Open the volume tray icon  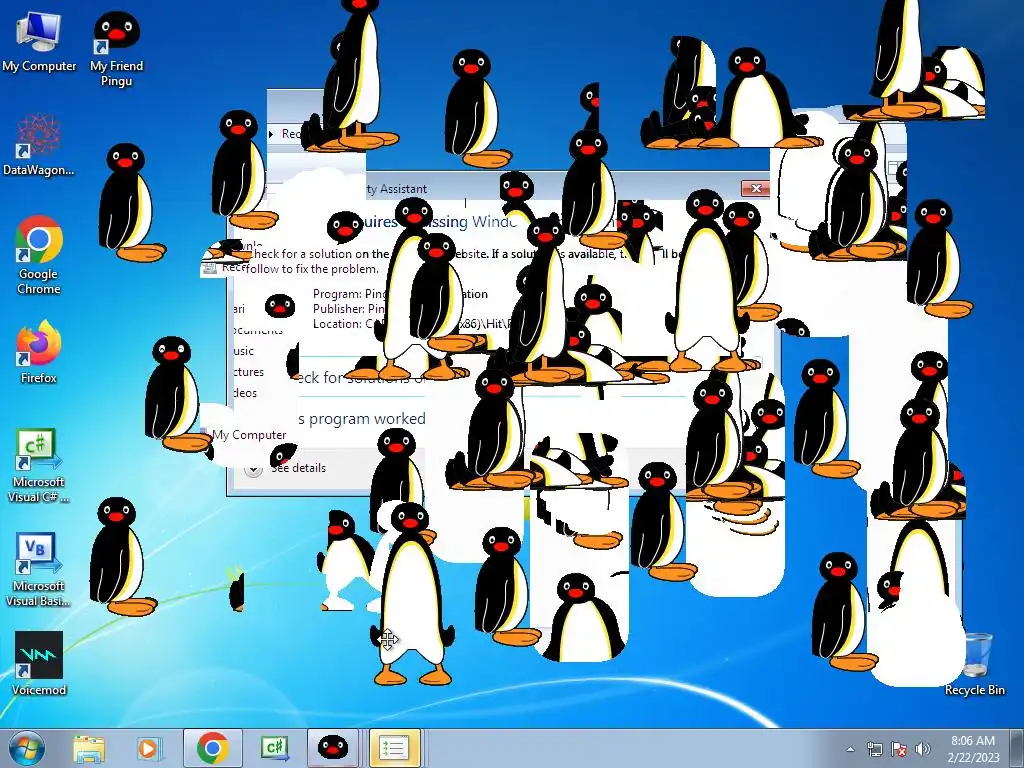click(x=922, y=749)
